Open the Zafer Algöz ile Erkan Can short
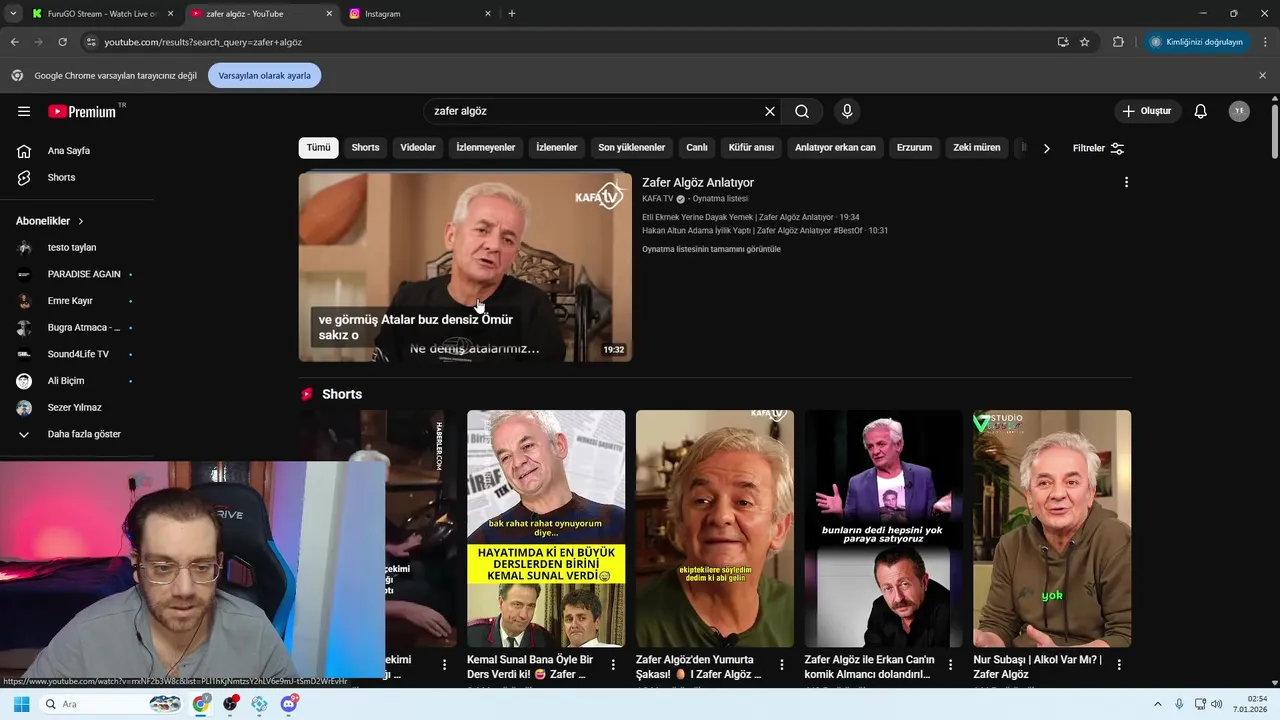Image resolution: width=1280 pixels, height=720 pixels. [x=884, y=529]
